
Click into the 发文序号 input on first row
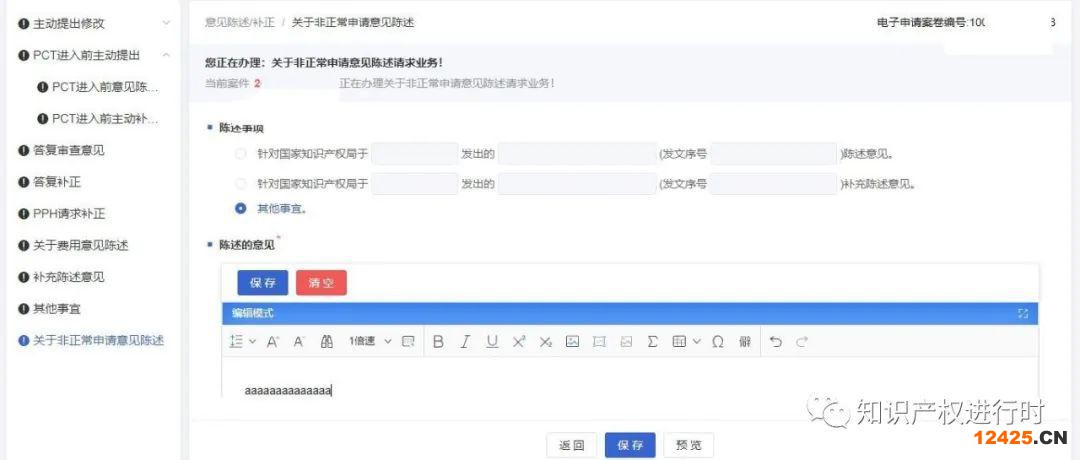point(773,154)
